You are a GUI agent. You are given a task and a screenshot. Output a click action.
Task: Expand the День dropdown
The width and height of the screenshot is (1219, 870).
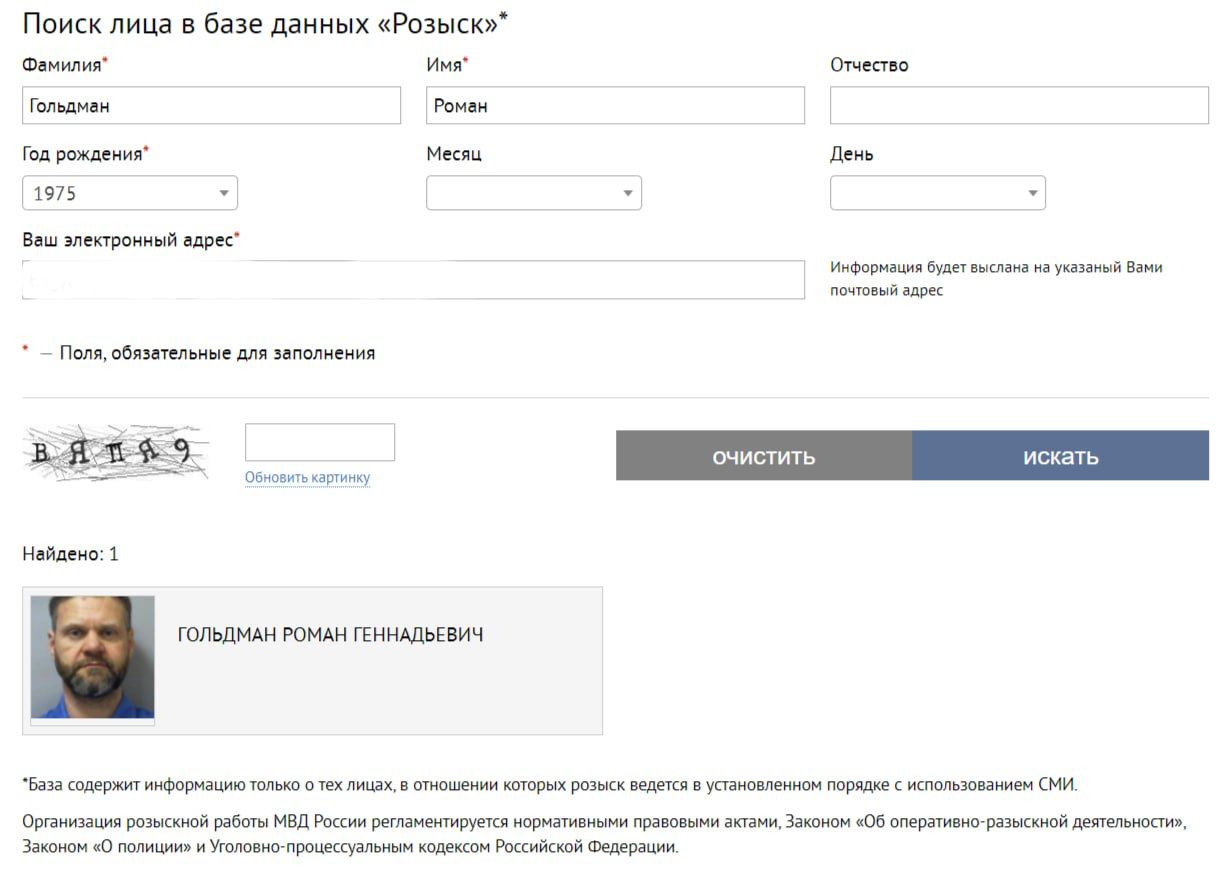coord(937,194)
